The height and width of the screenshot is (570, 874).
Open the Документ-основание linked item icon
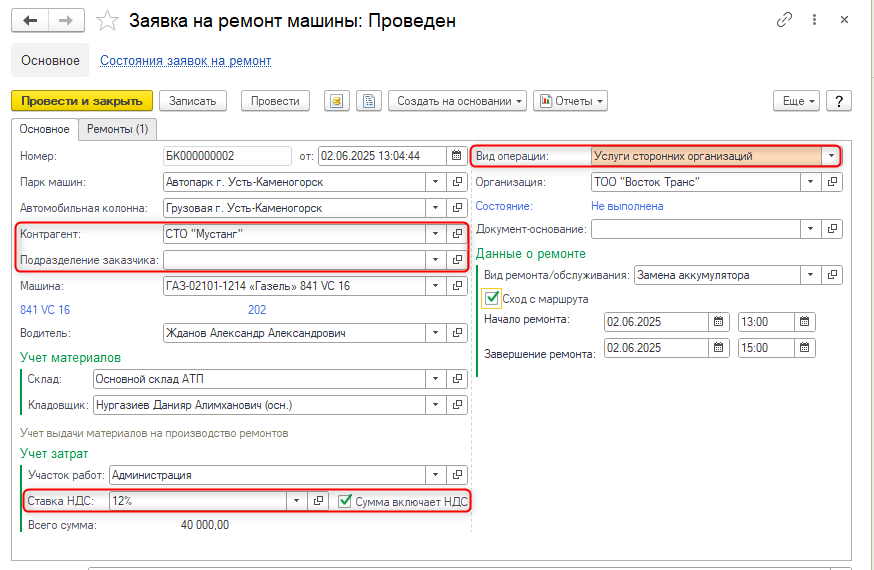[x=832, y=228]
